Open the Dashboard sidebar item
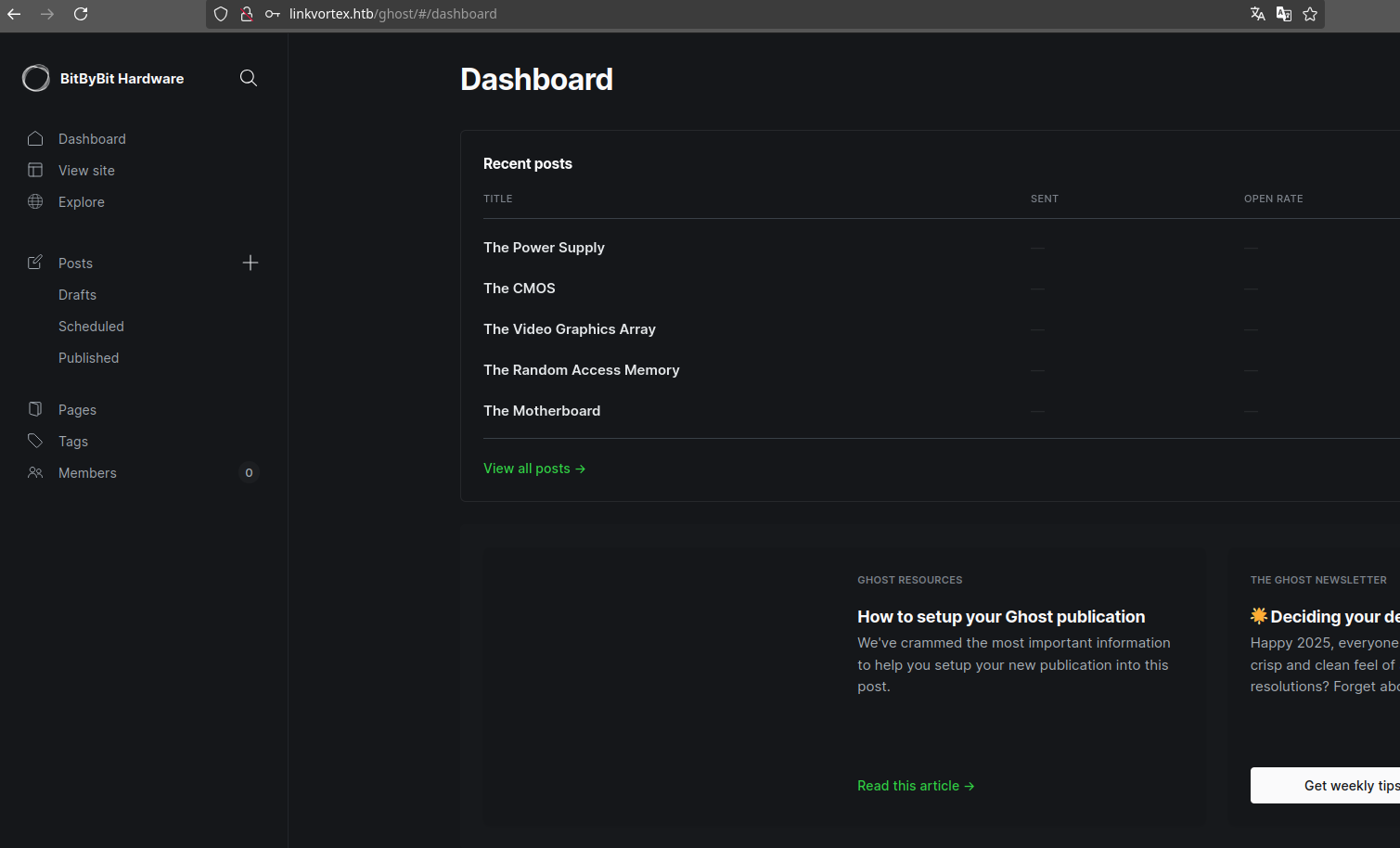This screenshot has height=848, width=1400. (x=92, y=139)
